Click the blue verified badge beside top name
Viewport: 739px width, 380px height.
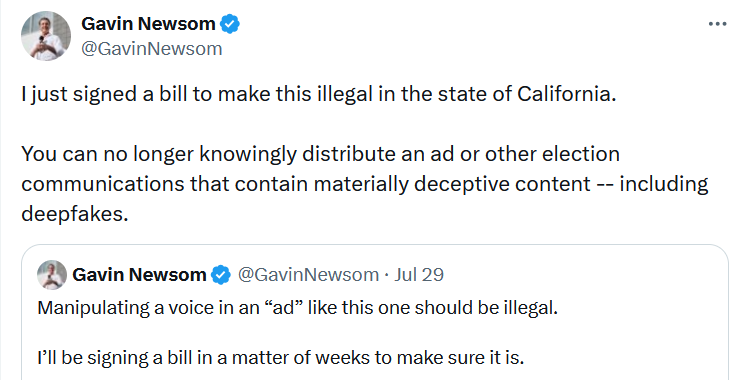tap(230, 24)
